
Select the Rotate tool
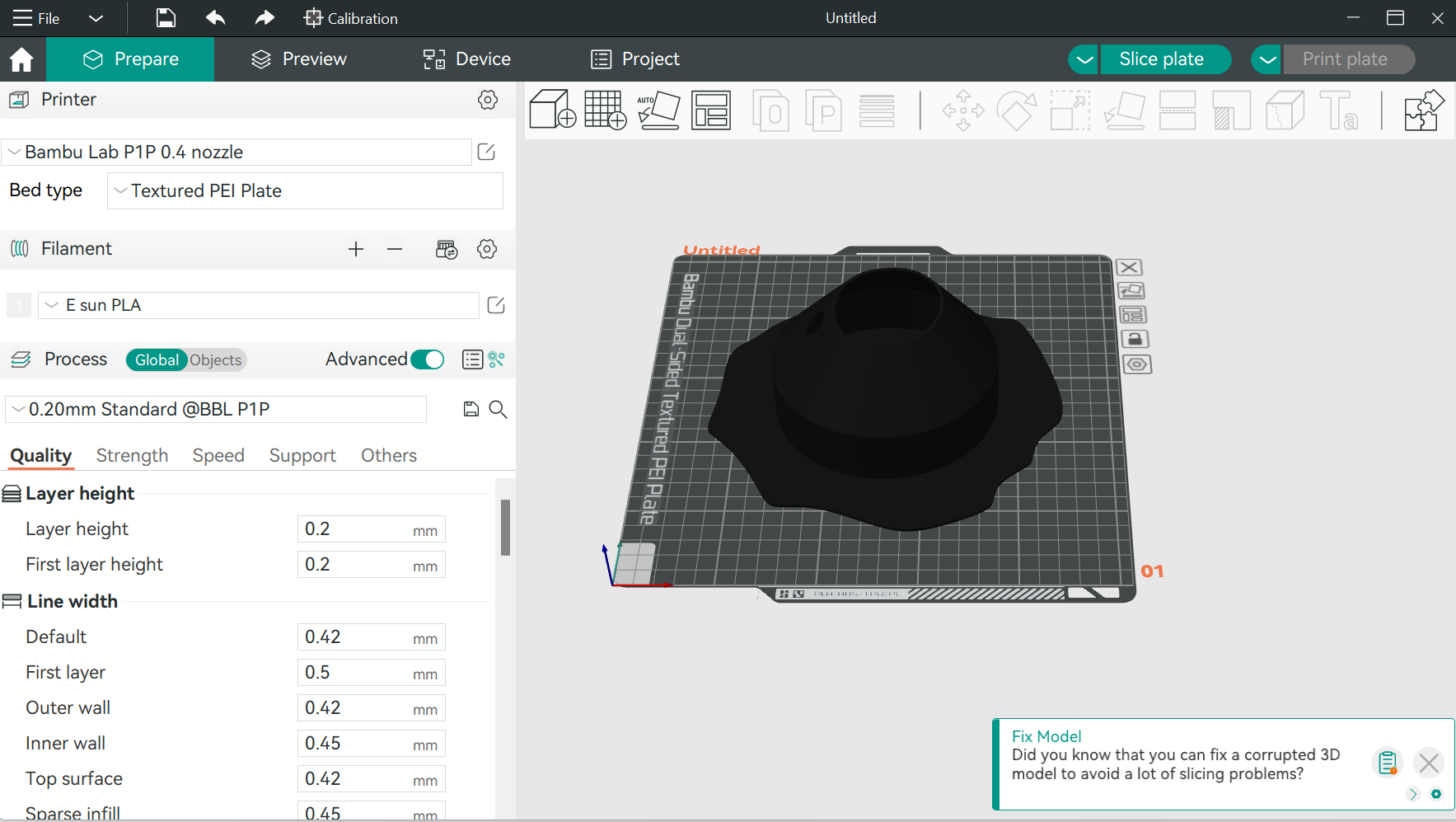point(1016,110)
